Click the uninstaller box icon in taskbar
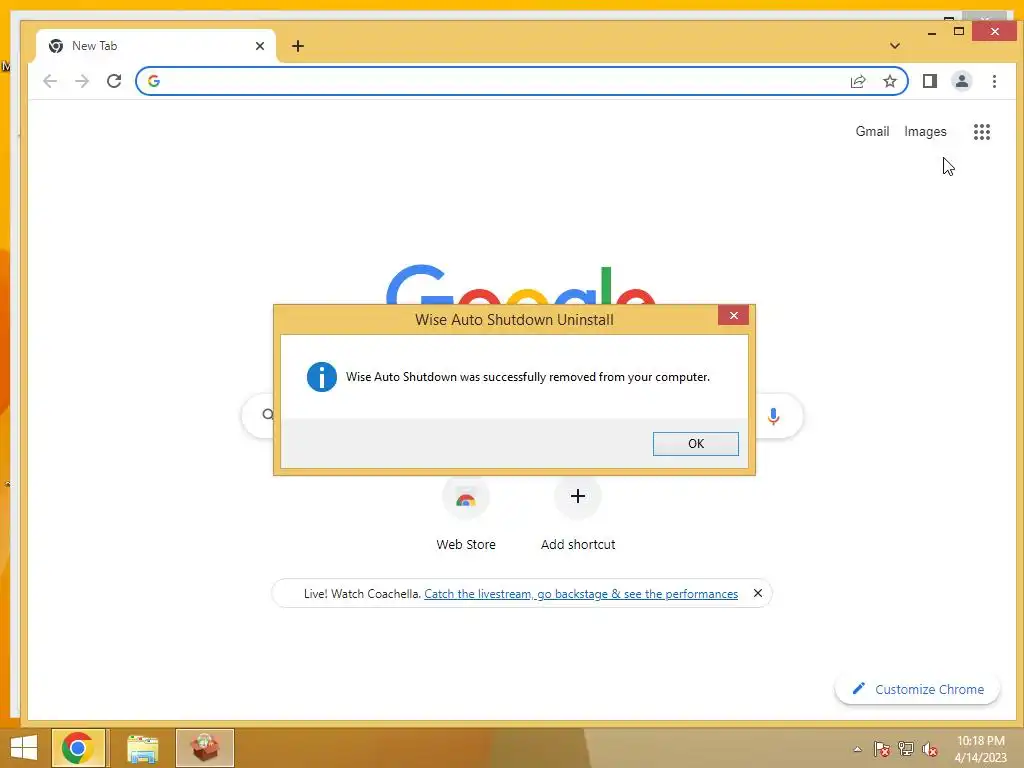Image resolution: width=1024 pixels, height=768 pixels. tap(205, 748)
